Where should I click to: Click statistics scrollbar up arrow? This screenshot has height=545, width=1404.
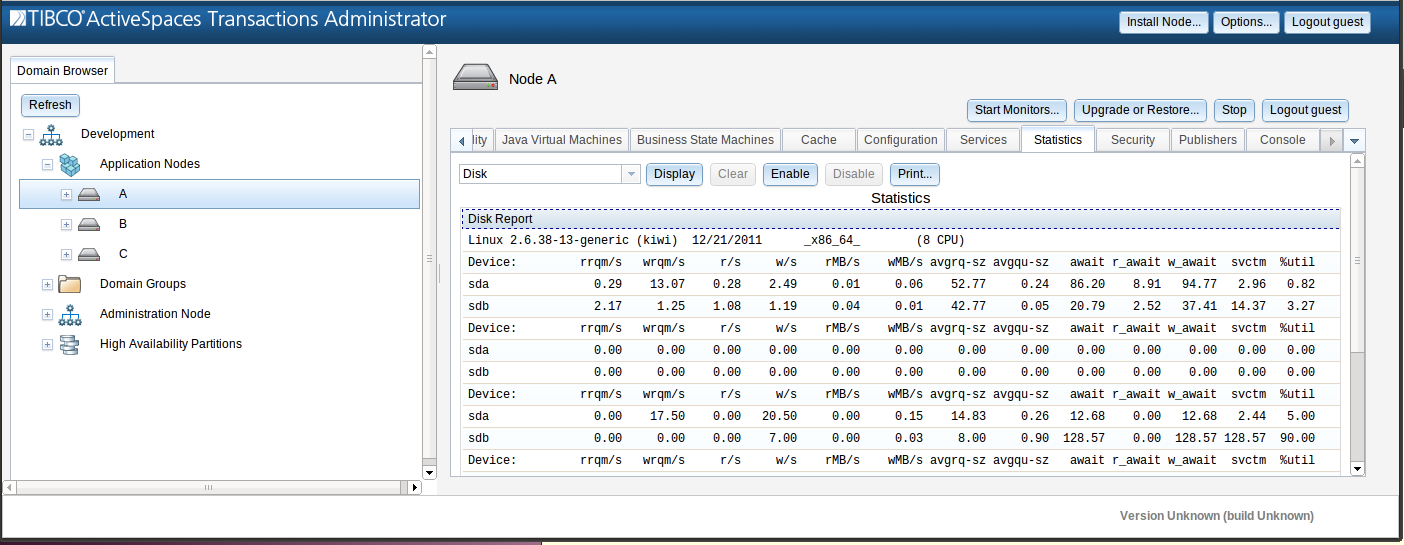[1357, 160]
